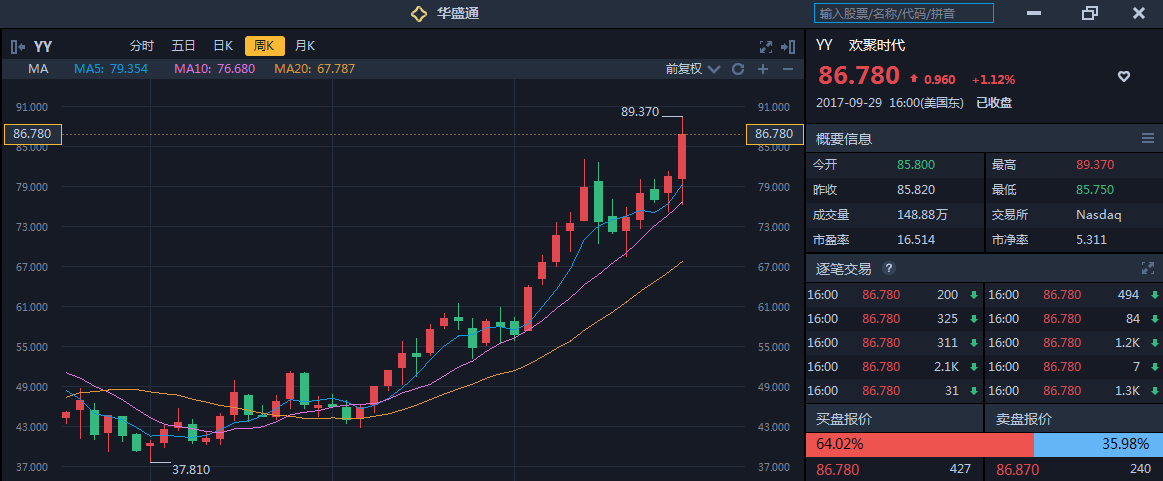The height and width of the screenshot is (481, 1163).
Task: Add YY to favorites with the heart icon
Action: 1123,77
